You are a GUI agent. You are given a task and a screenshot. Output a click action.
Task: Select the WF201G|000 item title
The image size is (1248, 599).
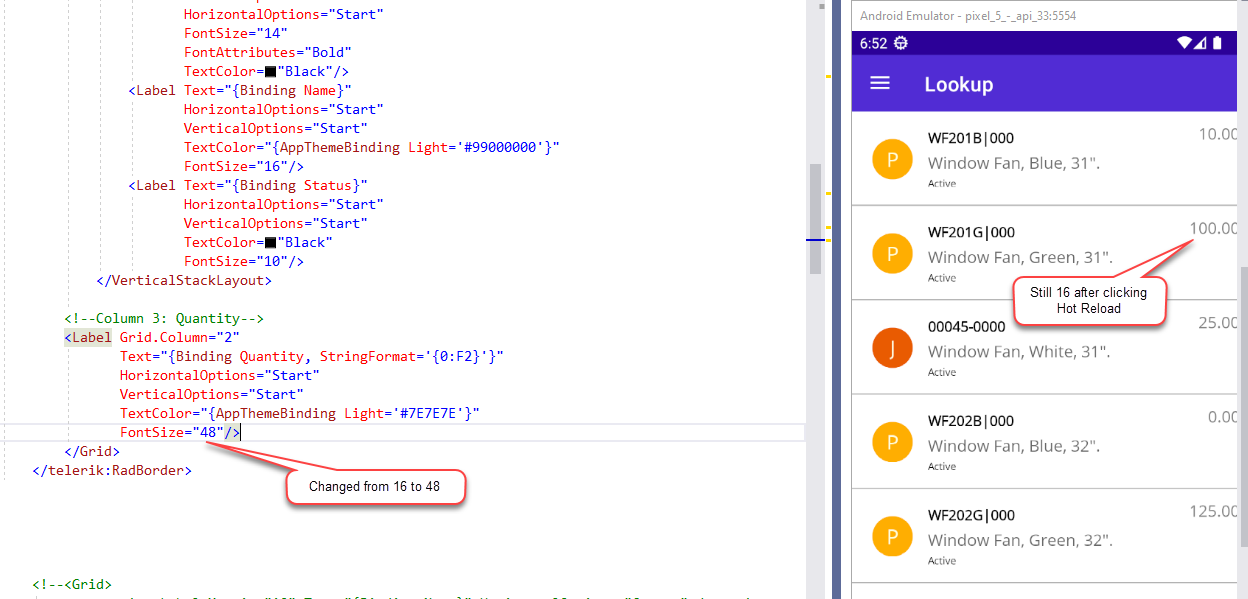coord(971,233)
